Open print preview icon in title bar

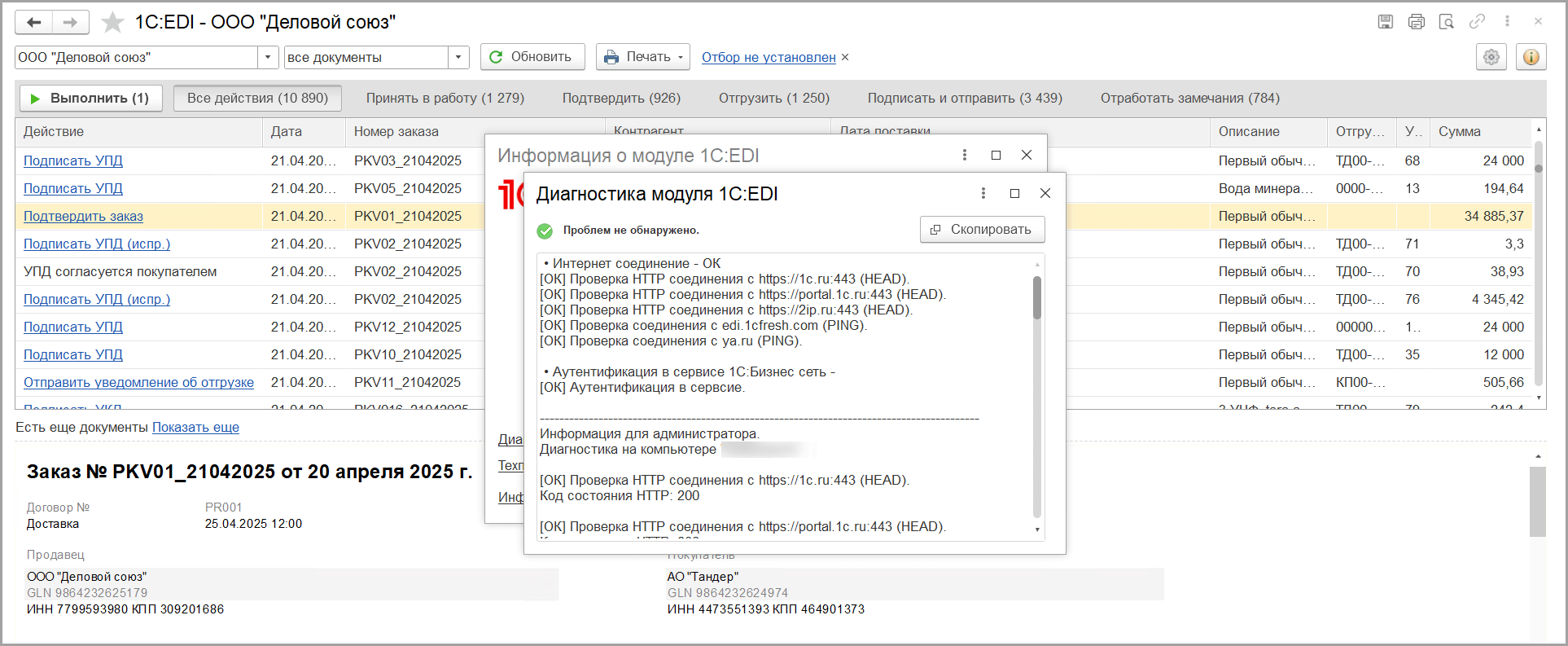pyautogui.click(x=1447, y=22)
